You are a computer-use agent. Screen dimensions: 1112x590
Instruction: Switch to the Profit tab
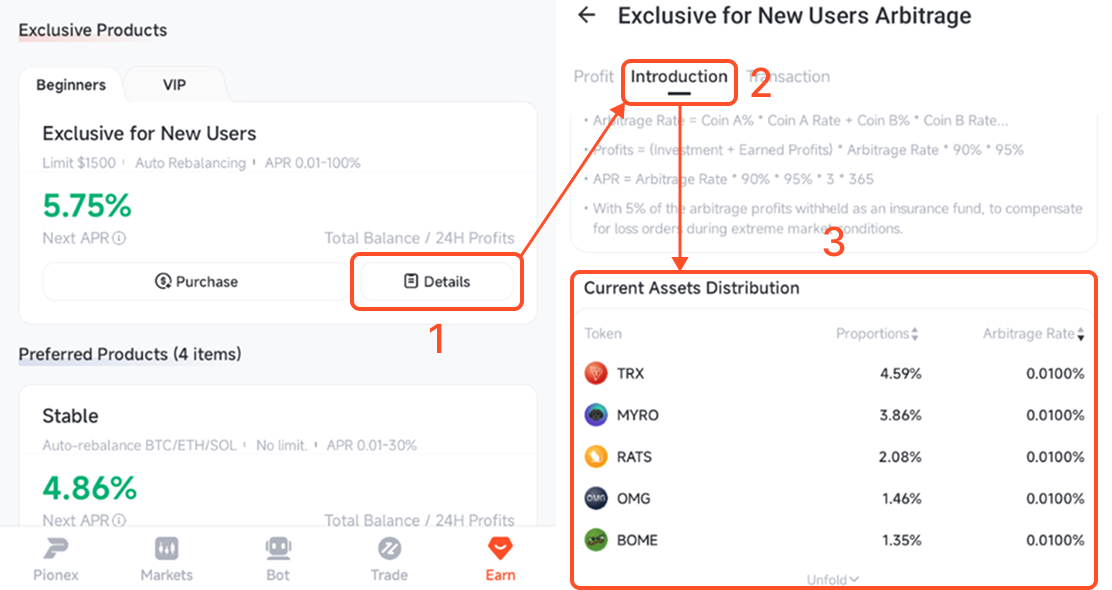point(594,77)
